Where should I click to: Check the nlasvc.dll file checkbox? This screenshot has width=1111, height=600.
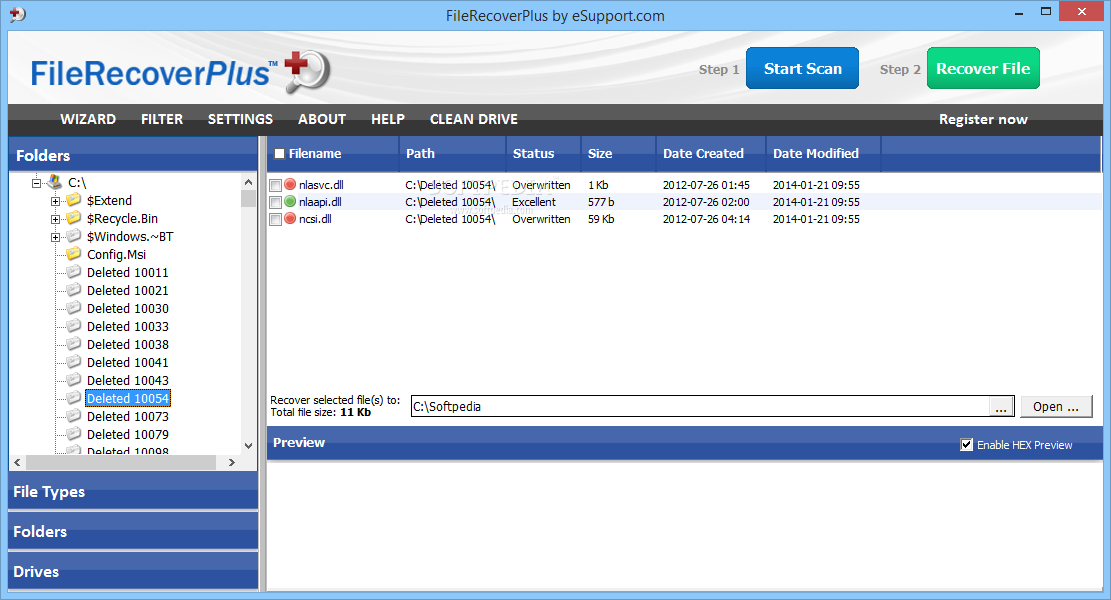pyautogui.click(x=276, y=186)
